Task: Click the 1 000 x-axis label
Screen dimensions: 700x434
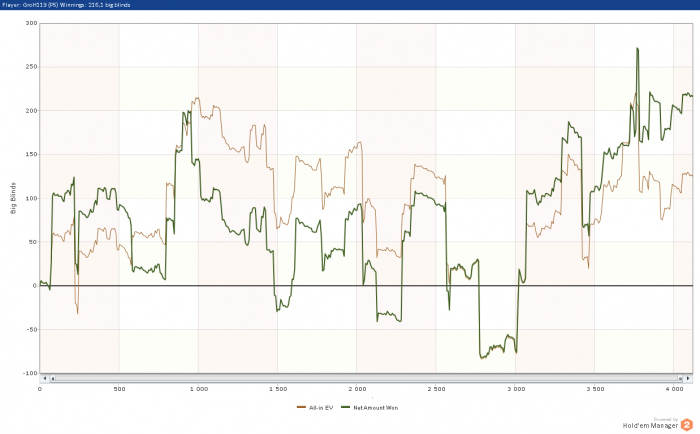Action: [x=199, y=389]
